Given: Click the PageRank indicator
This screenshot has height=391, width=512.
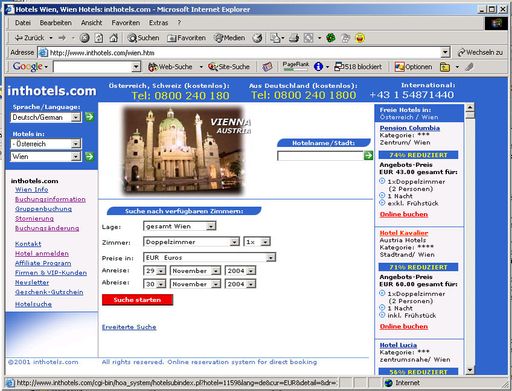Looking at the screenshot, I should click(296, 66).
